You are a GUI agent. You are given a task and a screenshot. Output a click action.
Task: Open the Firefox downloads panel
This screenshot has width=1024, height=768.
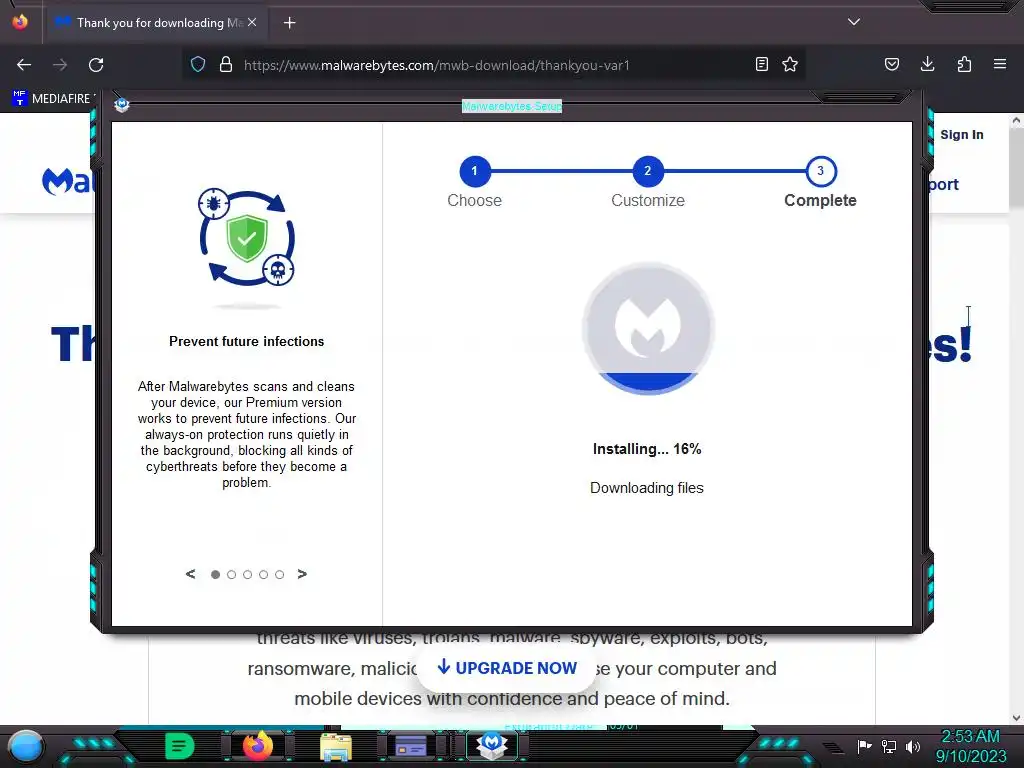click(927, 64)
